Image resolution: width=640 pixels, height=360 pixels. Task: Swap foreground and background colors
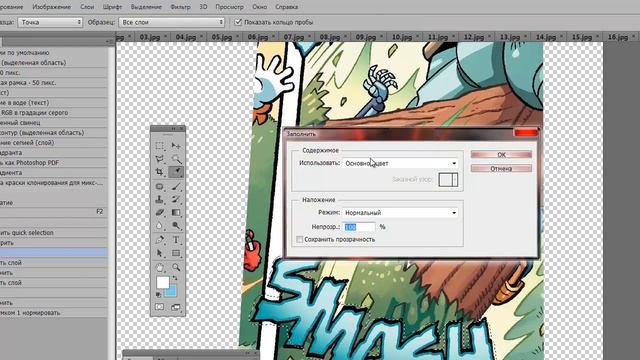point(175,278)
